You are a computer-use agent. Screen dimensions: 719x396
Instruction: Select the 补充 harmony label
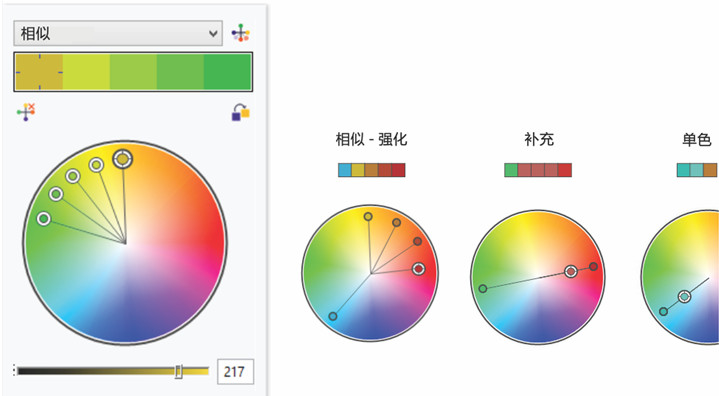[x=539, y=139]
